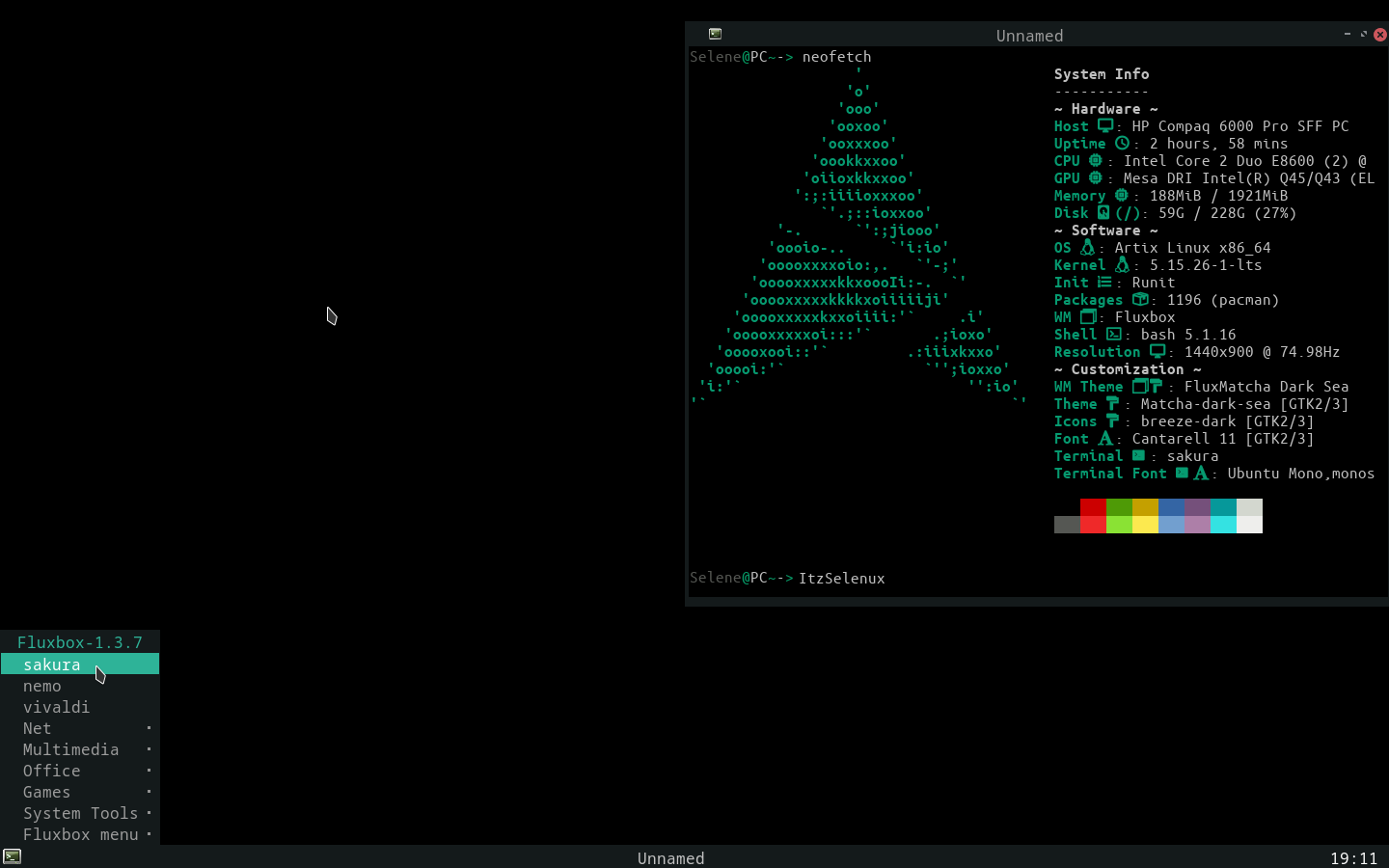This screenshot has height=868, width=1389.
Task: Expand the Net submenu
Action: coord(80,728)
